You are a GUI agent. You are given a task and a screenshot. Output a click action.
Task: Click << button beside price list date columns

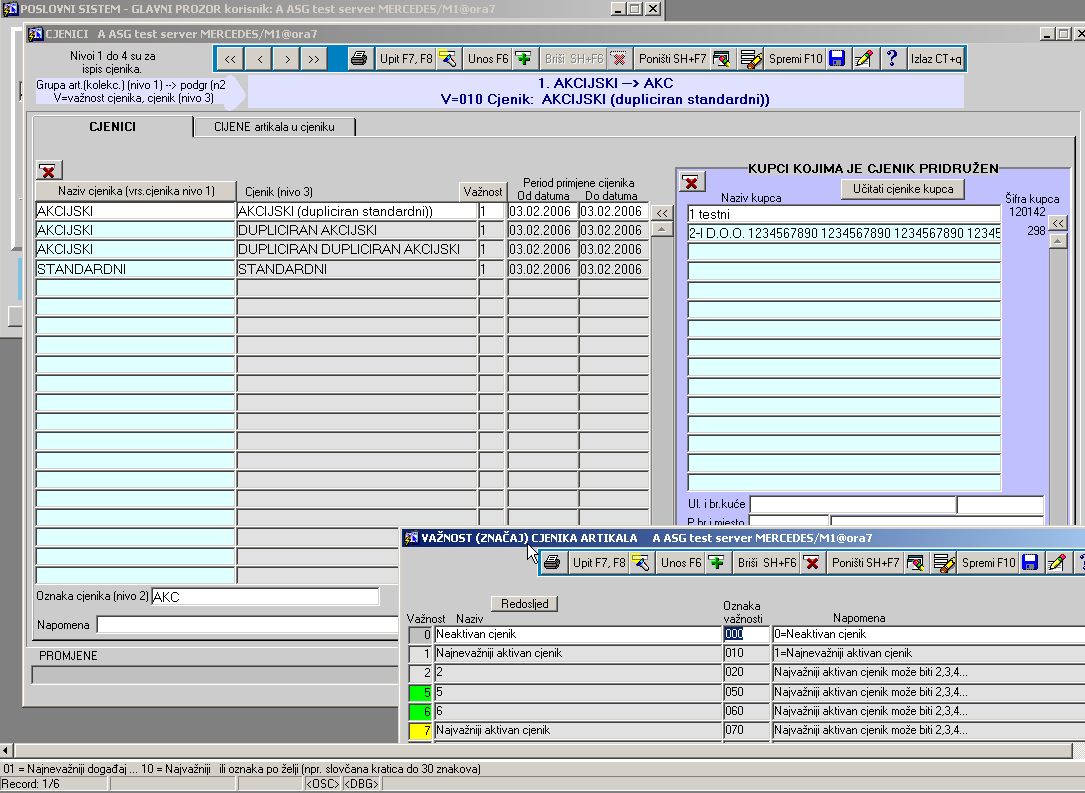pyautogui.click(x=662, y=213)
